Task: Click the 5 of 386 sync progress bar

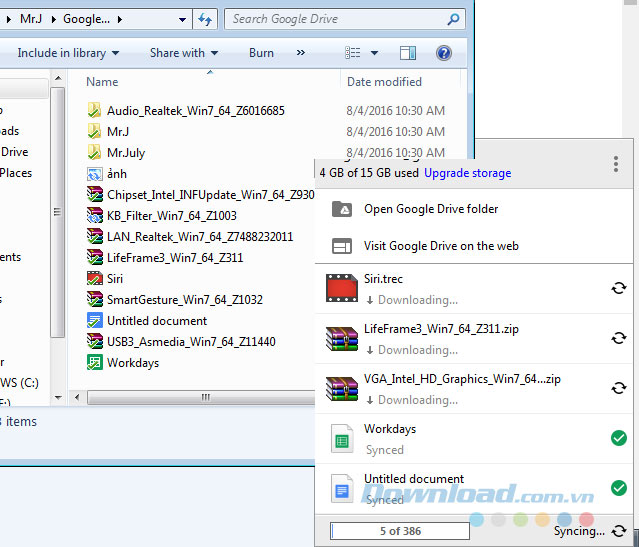Action: pyautogui.click(x=399, y=531)
